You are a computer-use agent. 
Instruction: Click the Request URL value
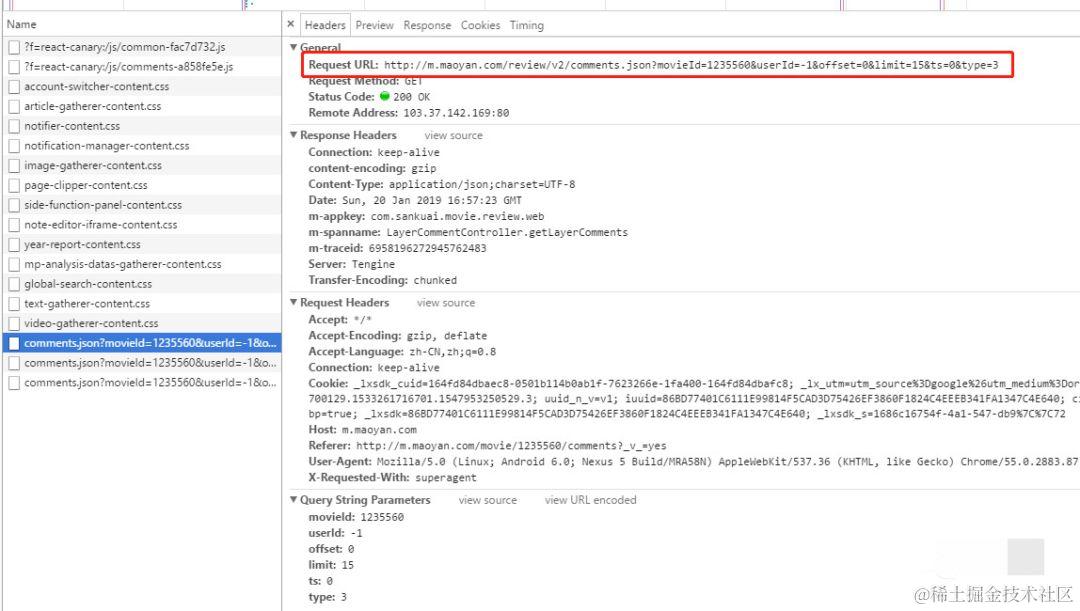691,65
